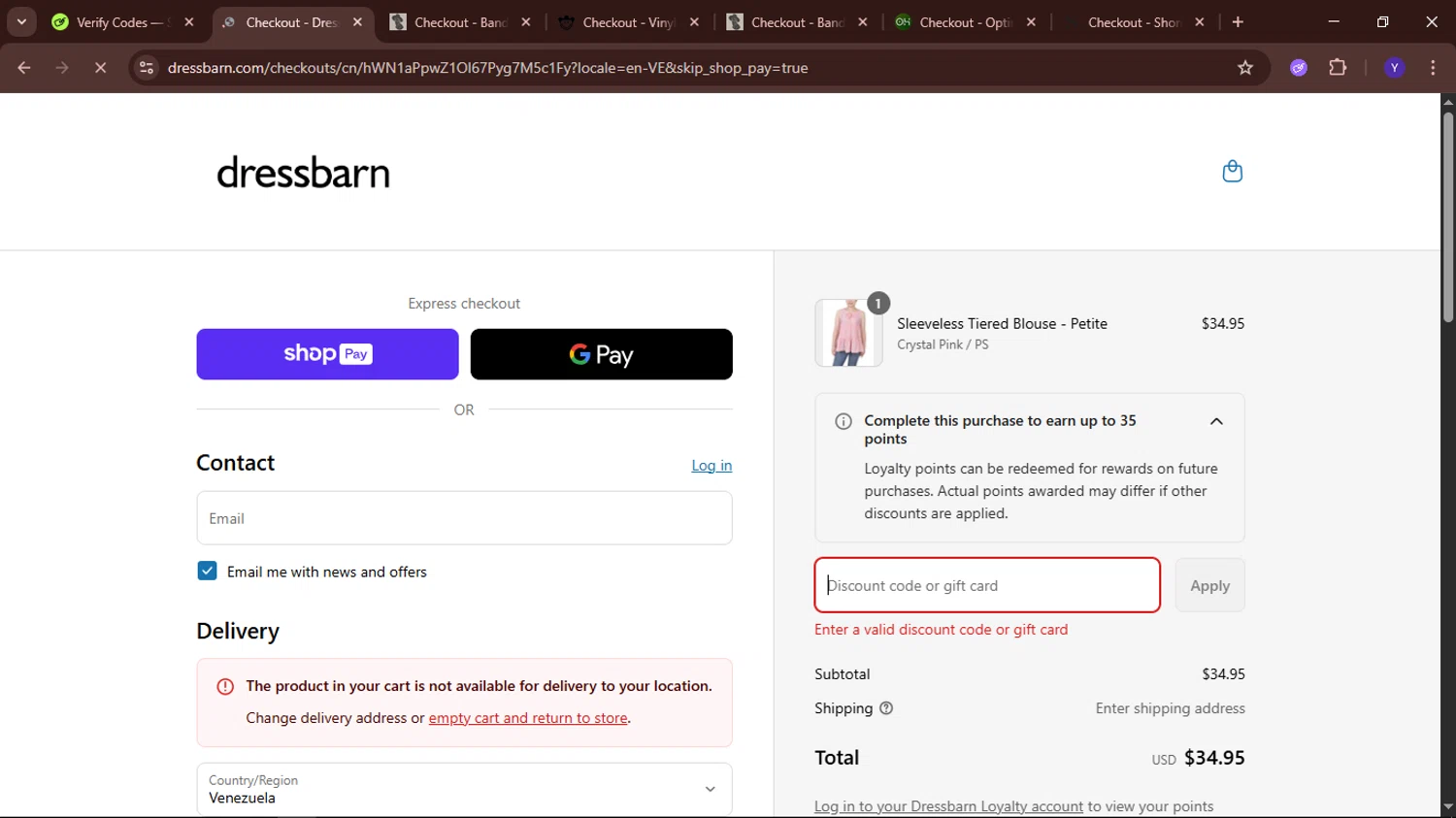Pay with Google Pay button
The height and width of the screenshot is (818, 1456).
[602, 354]
